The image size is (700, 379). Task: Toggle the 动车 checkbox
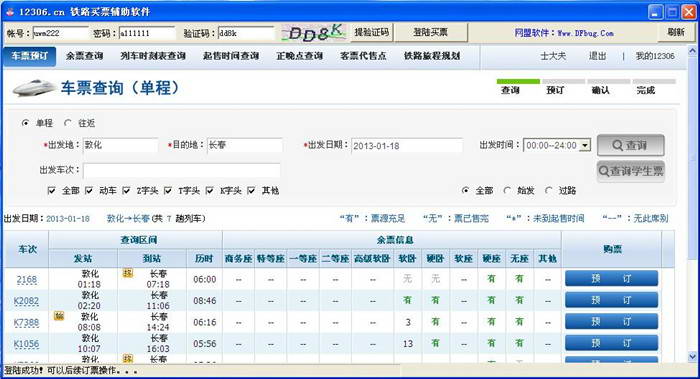[89, 191]
